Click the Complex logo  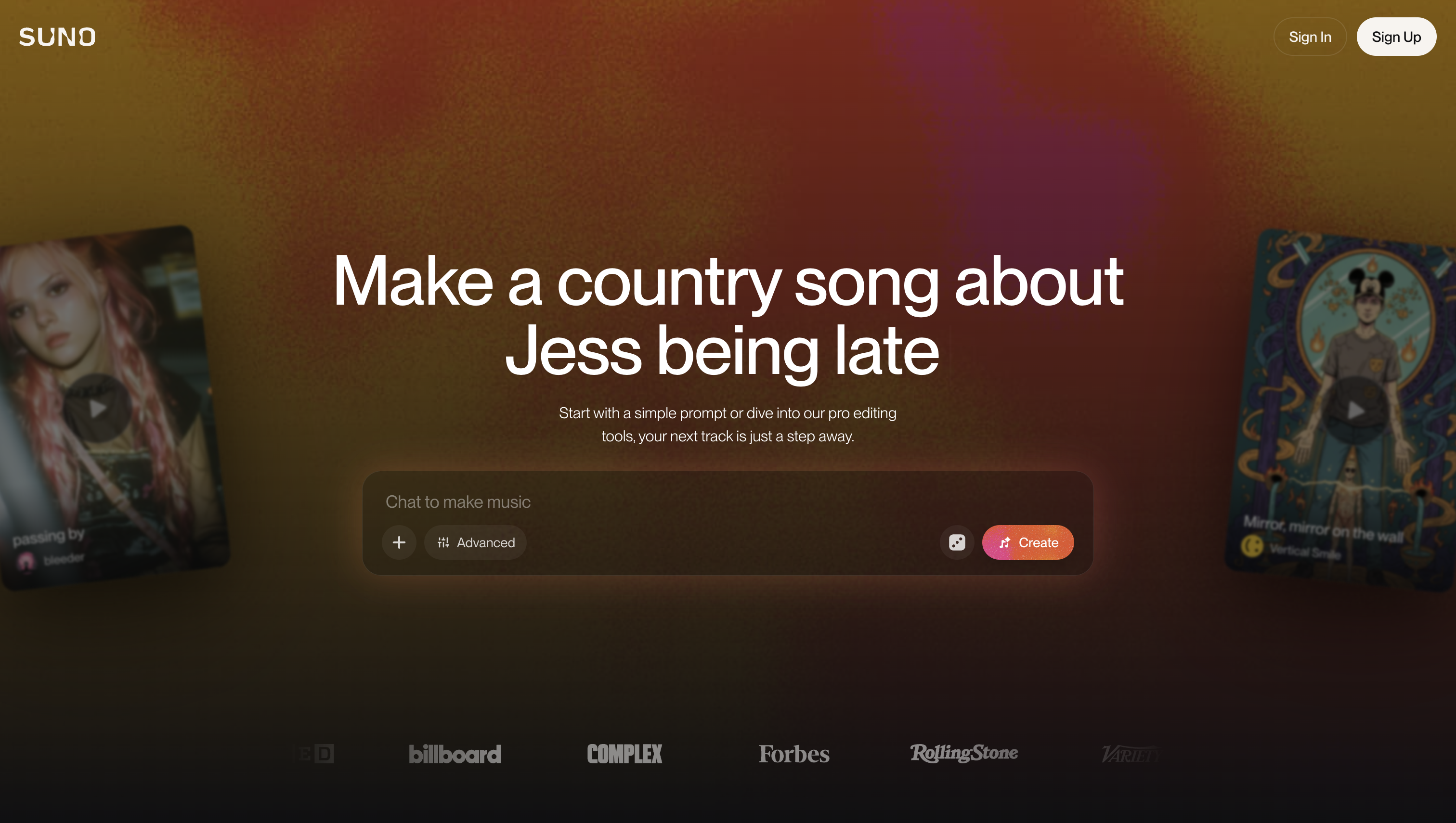point(624,754)
